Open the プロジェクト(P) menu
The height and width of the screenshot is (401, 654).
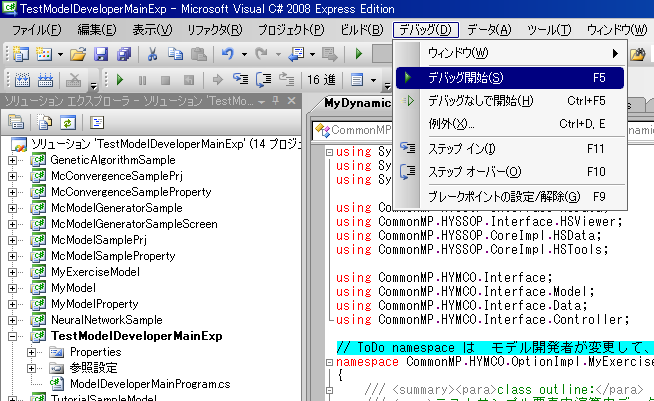pyautogui.click(x=291, y=30)
